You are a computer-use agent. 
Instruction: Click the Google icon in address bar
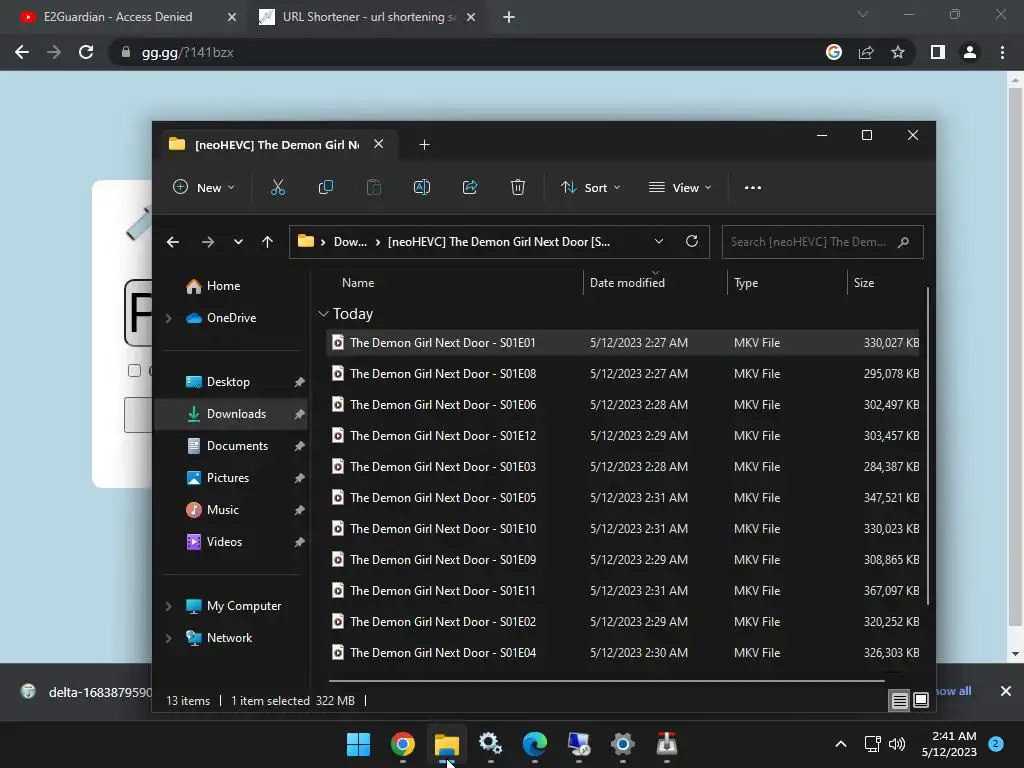[x=834, y=52]
